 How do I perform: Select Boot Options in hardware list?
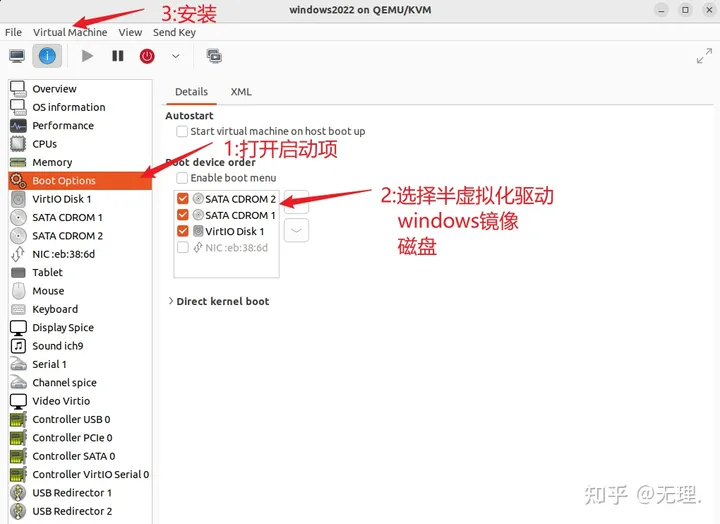[80, 180]
